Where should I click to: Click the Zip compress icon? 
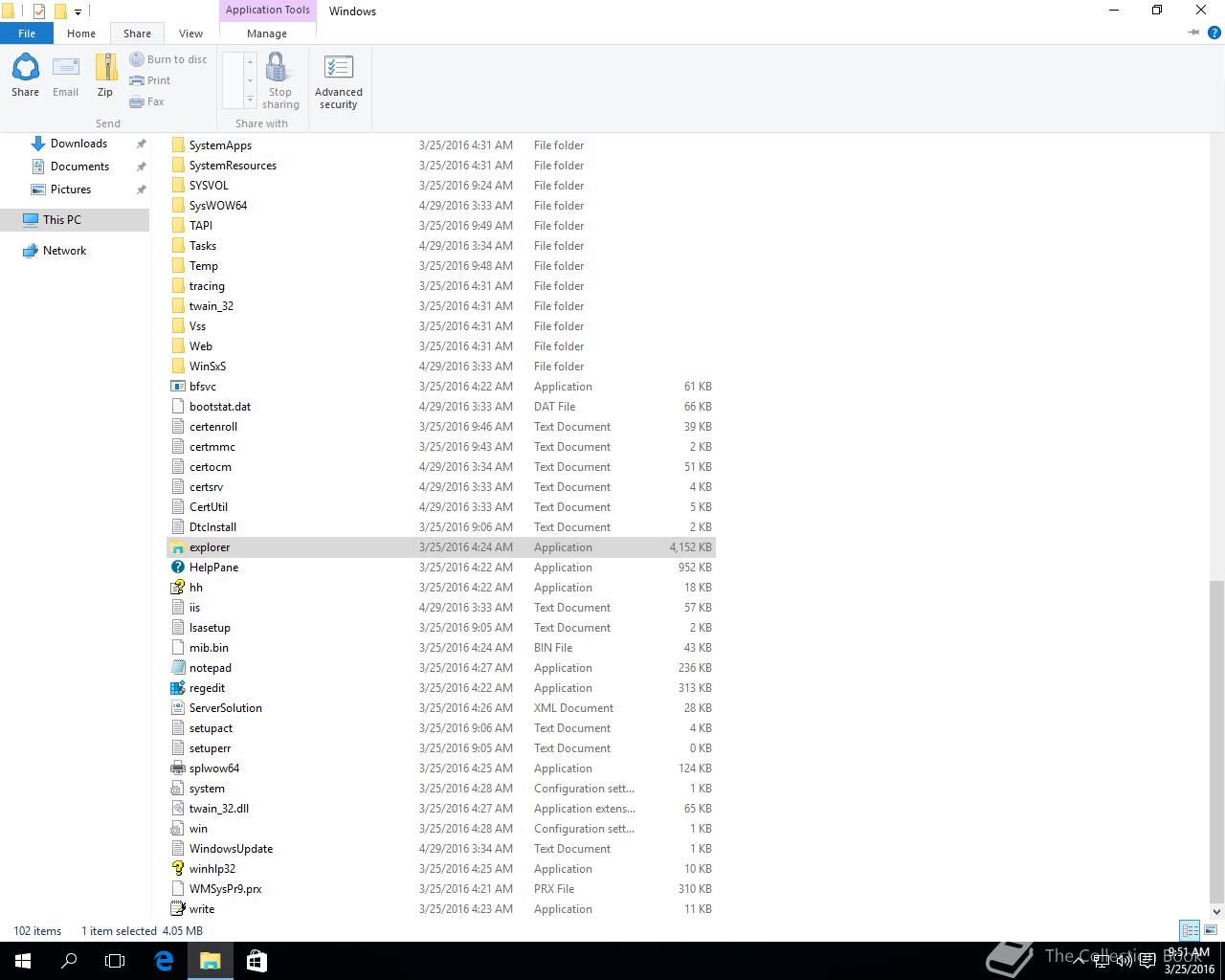(x=105, y=76)
